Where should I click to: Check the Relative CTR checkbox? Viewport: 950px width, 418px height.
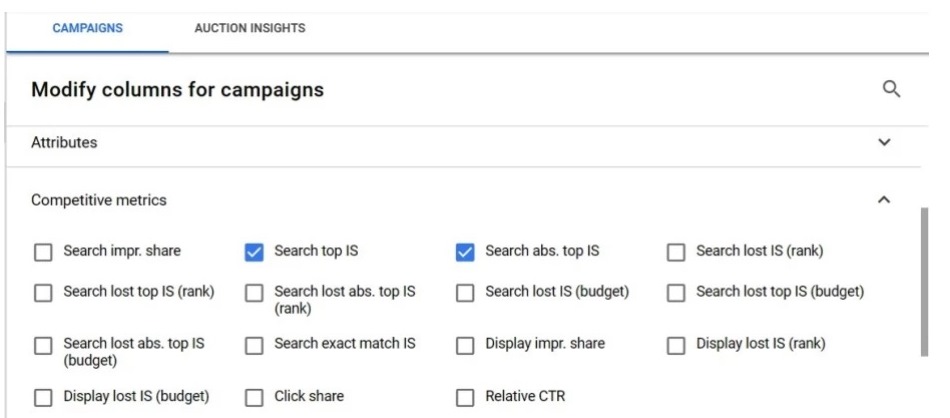coord(465,396)
